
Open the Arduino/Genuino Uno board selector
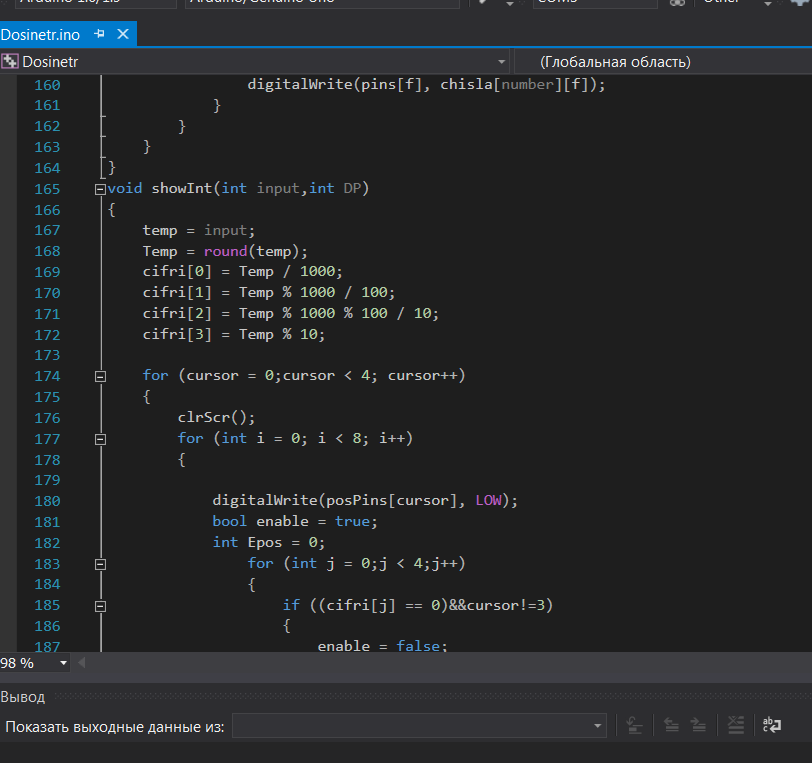coord(322,3)
